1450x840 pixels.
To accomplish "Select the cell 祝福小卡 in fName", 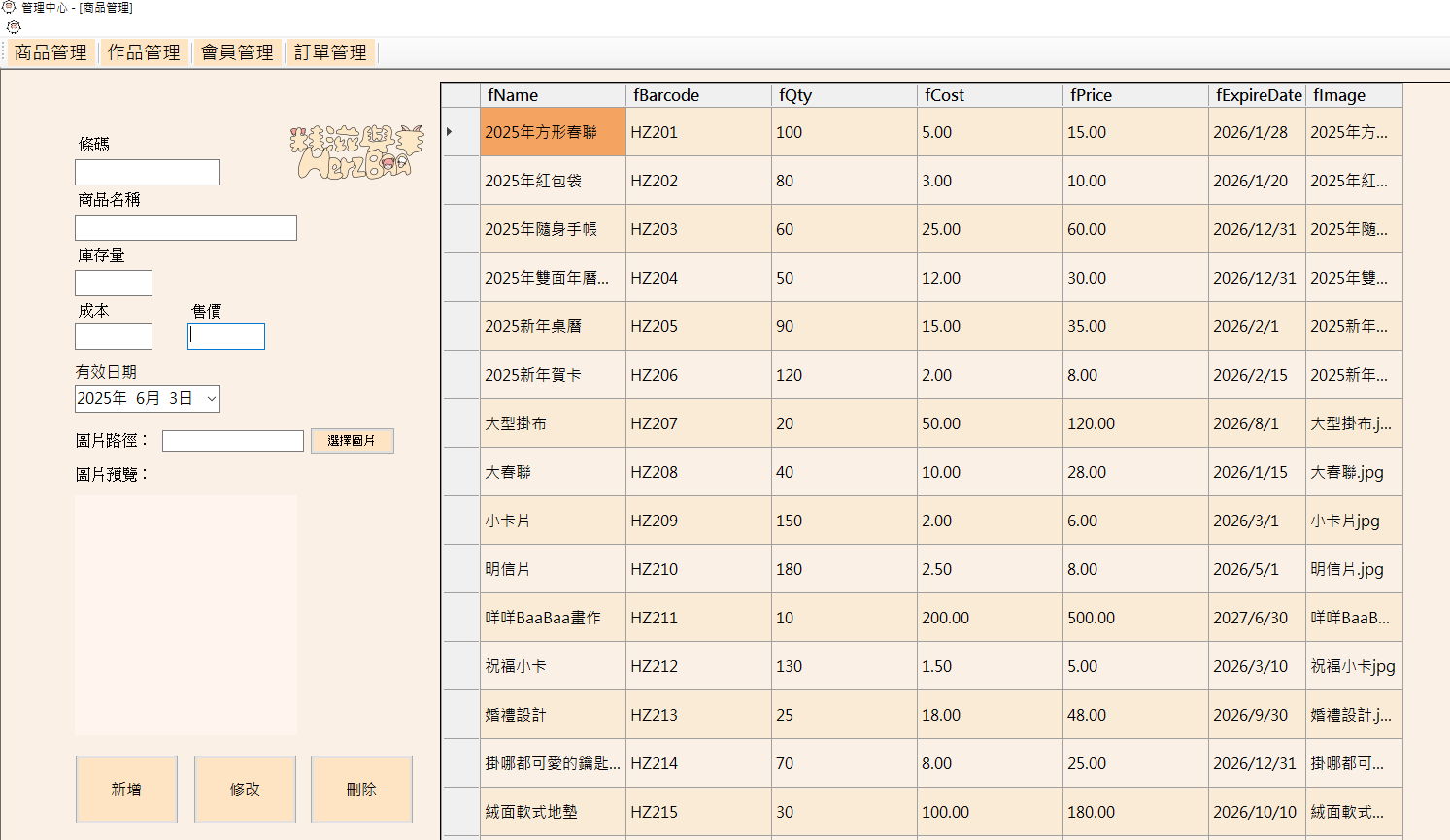I will click(554, 666).
